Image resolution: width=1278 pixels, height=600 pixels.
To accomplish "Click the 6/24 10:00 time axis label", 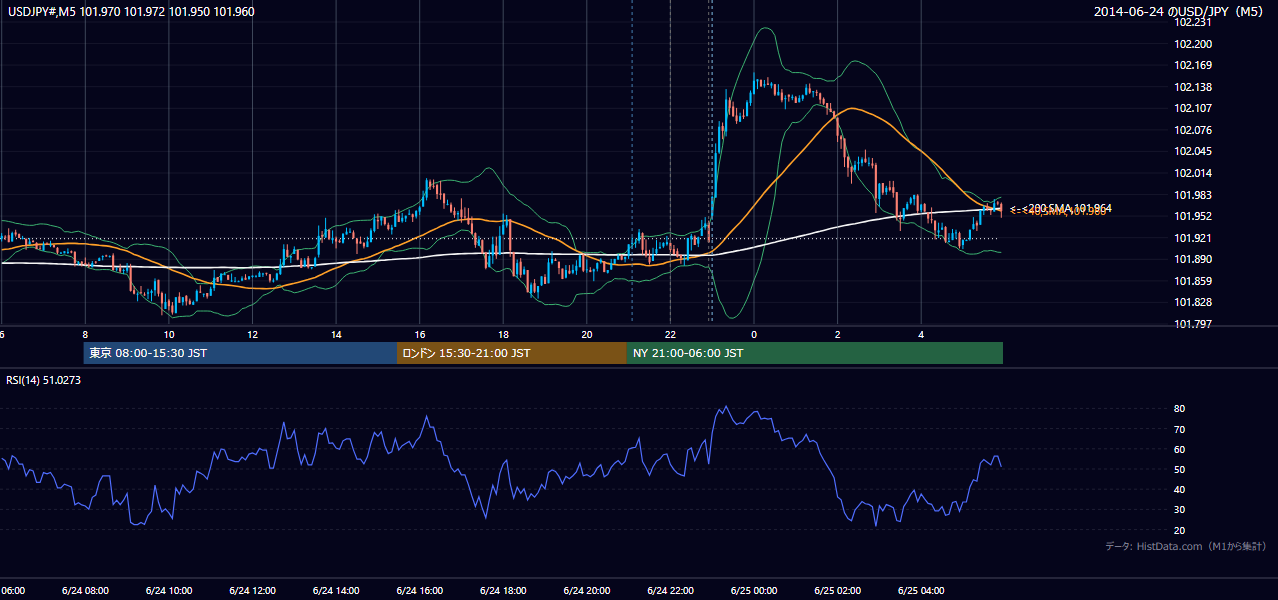I will click(x=169, y=591).
